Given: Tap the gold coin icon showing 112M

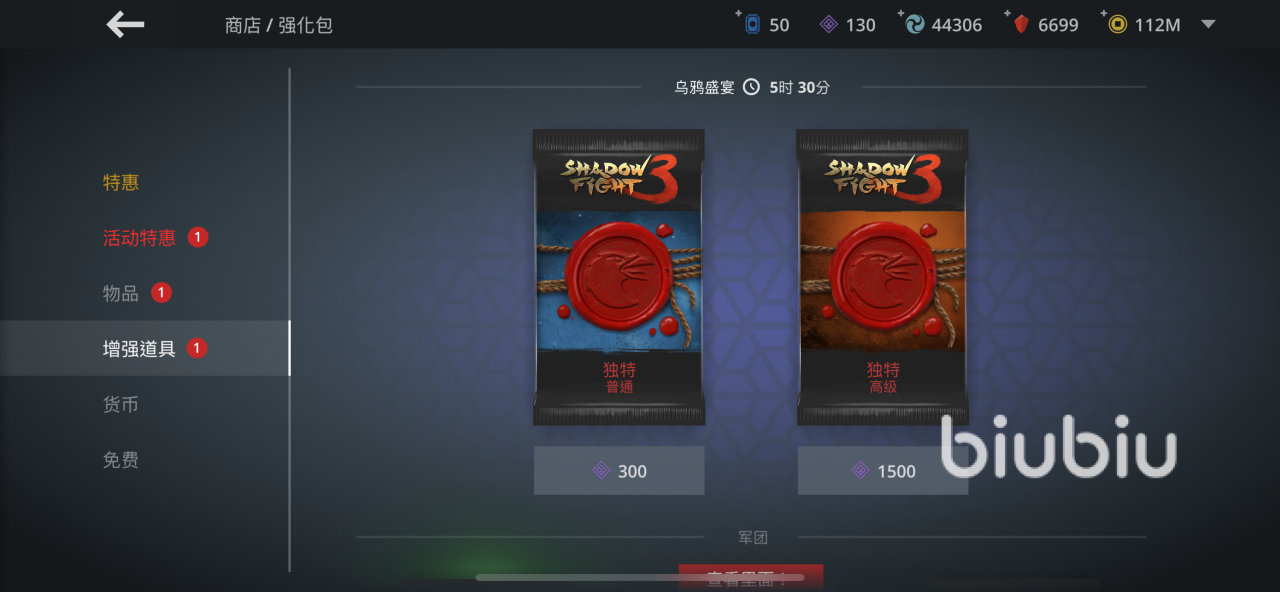Looking at the screenshot, I should pyautogui.click(x=1117, y=25).
